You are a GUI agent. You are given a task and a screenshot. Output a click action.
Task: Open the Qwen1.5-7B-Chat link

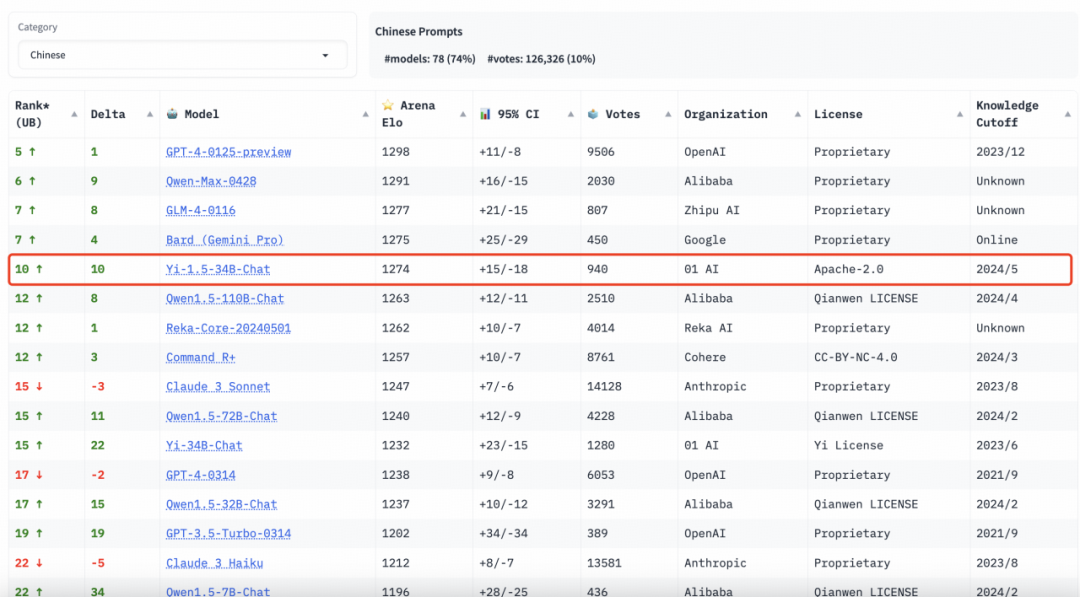tap(218, 591)
